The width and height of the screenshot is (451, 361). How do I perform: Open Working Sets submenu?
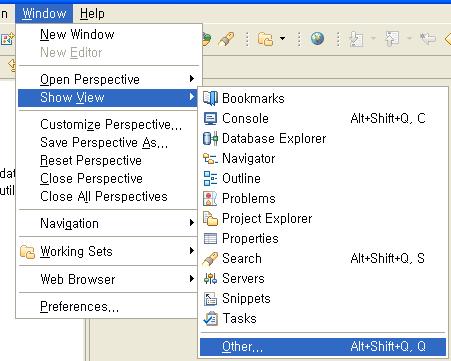[107, 251]
